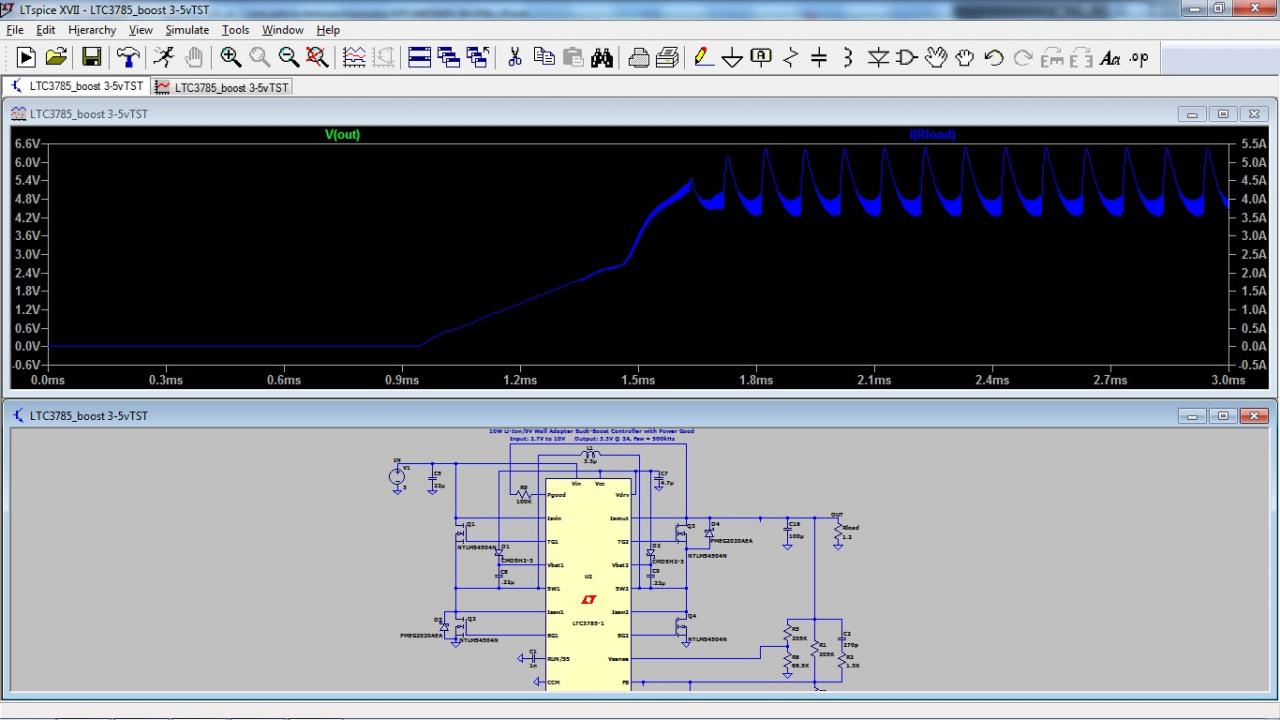The image size is (1280, 720).
Task: Select the Resistor component tool
Action: tap(790, 58)
